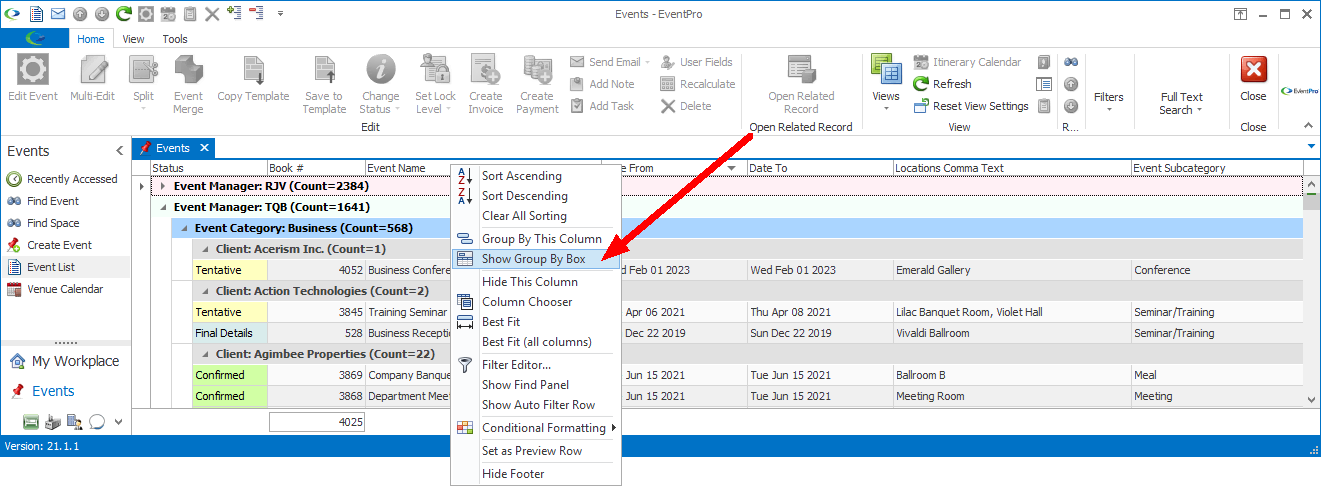Click green refresh arrow in quick access toolbar
Viewport: 1321px width, 486px height.
124,14
